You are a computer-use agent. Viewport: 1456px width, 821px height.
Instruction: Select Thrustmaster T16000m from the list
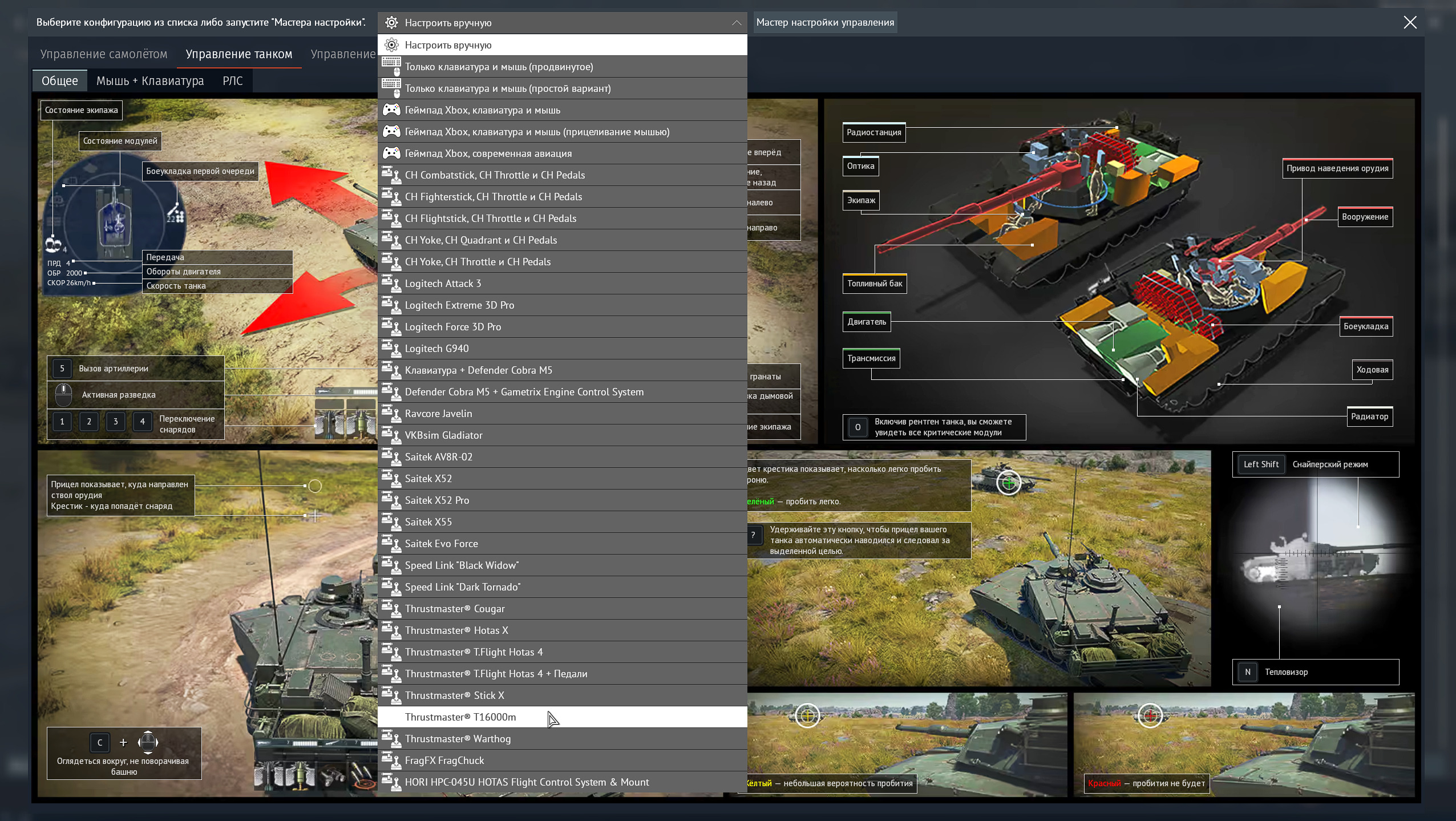[x=460, y=717]
